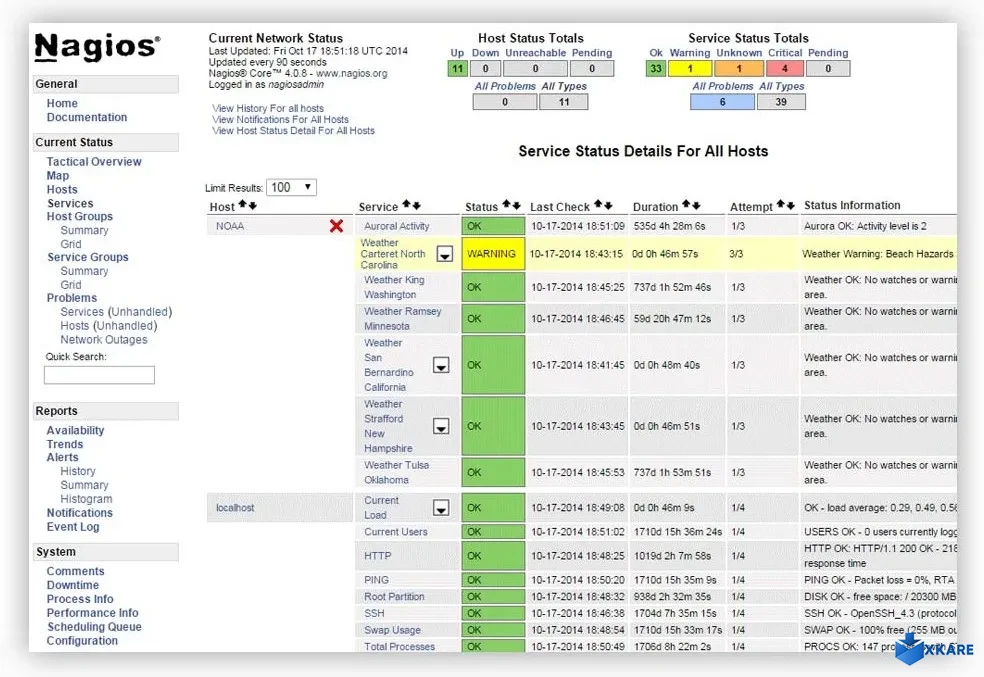Open Weather King Washington service

(x=394, y=287)
